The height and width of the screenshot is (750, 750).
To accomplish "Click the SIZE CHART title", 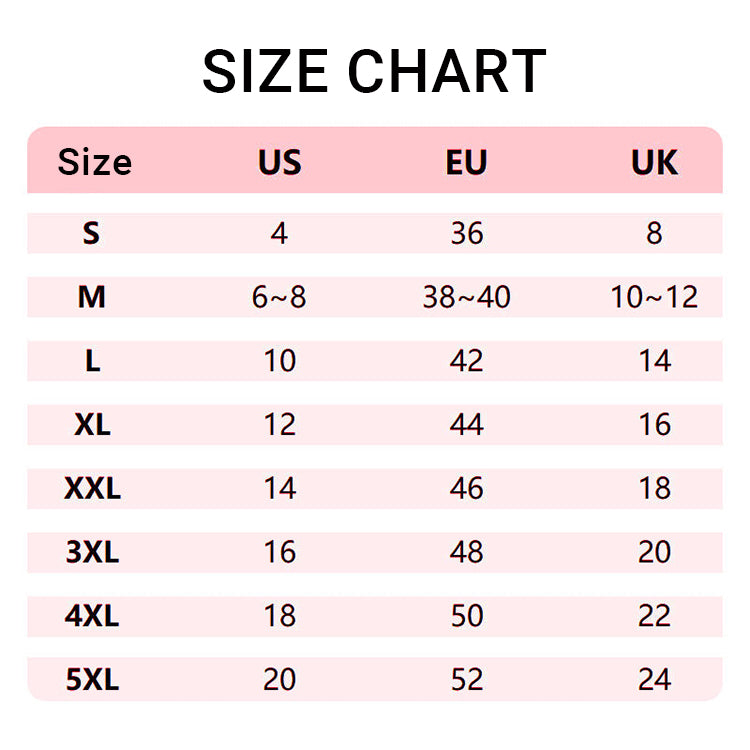I will tap(374, 72).
